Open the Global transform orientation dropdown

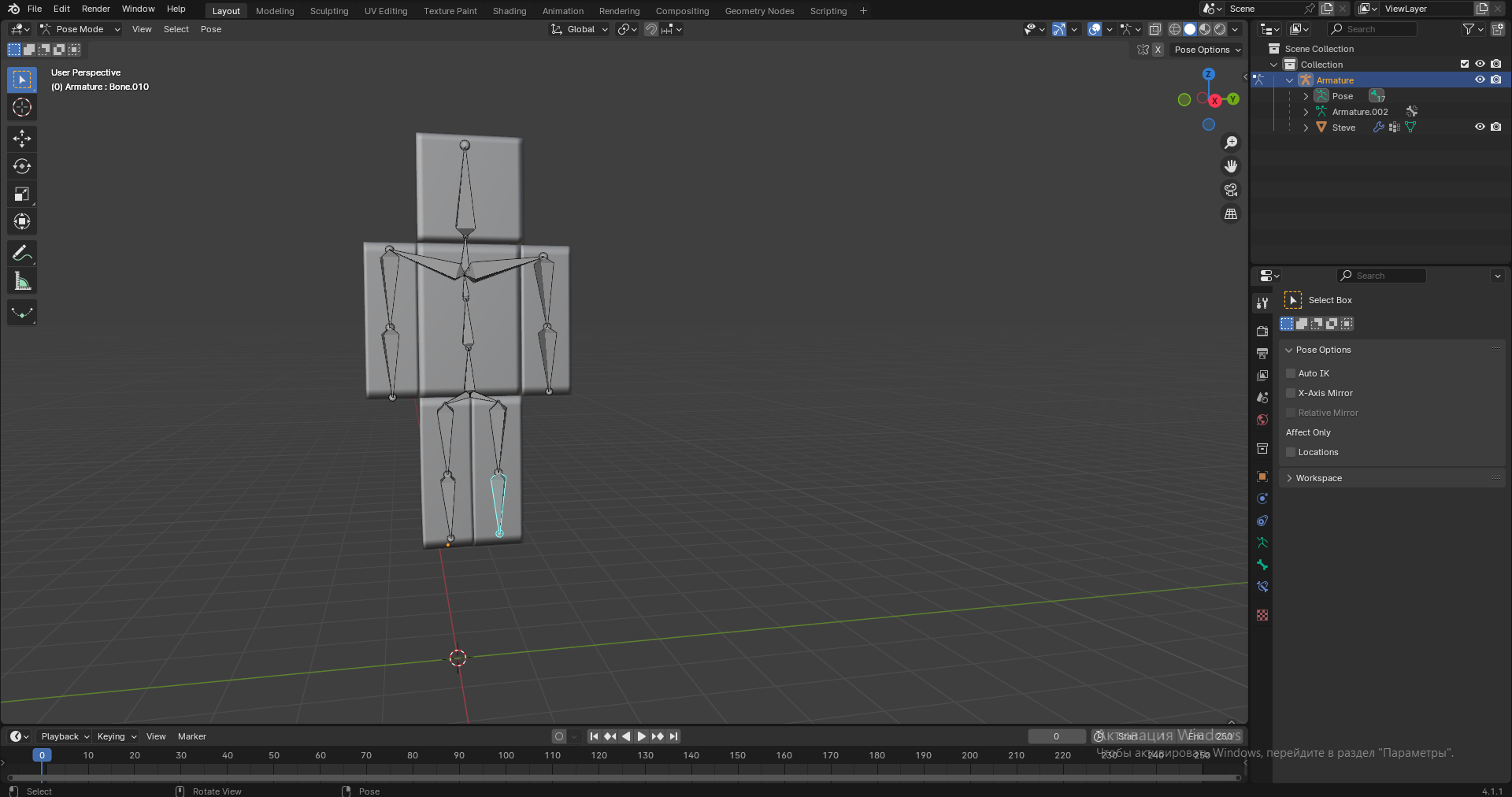click(x=580, y=29)
